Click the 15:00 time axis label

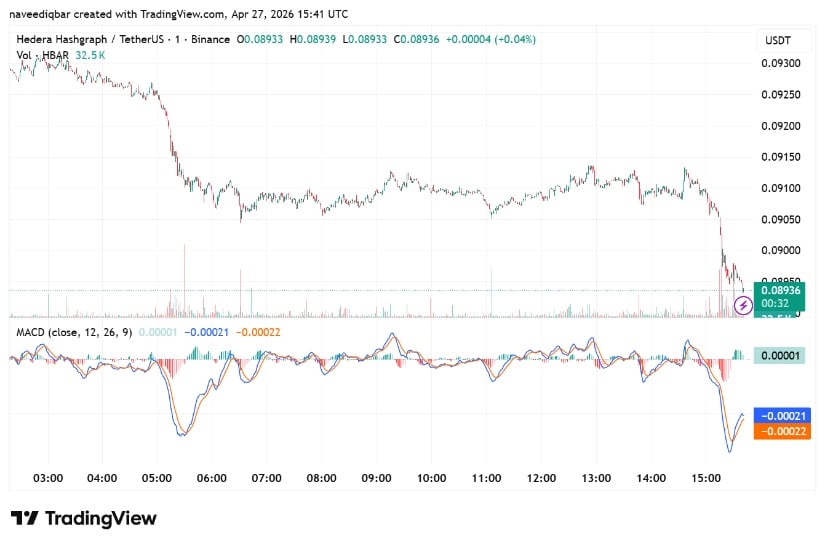pyautogui.click(x=707, y=479)
